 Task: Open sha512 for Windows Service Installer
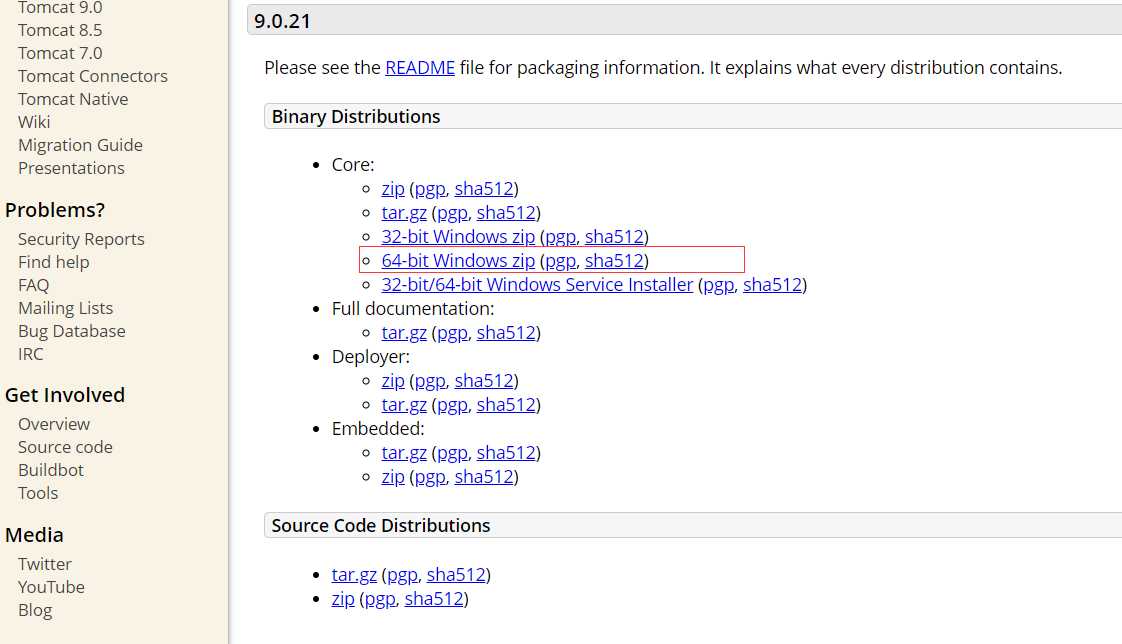pyautogui.click(x=772, y=285)
